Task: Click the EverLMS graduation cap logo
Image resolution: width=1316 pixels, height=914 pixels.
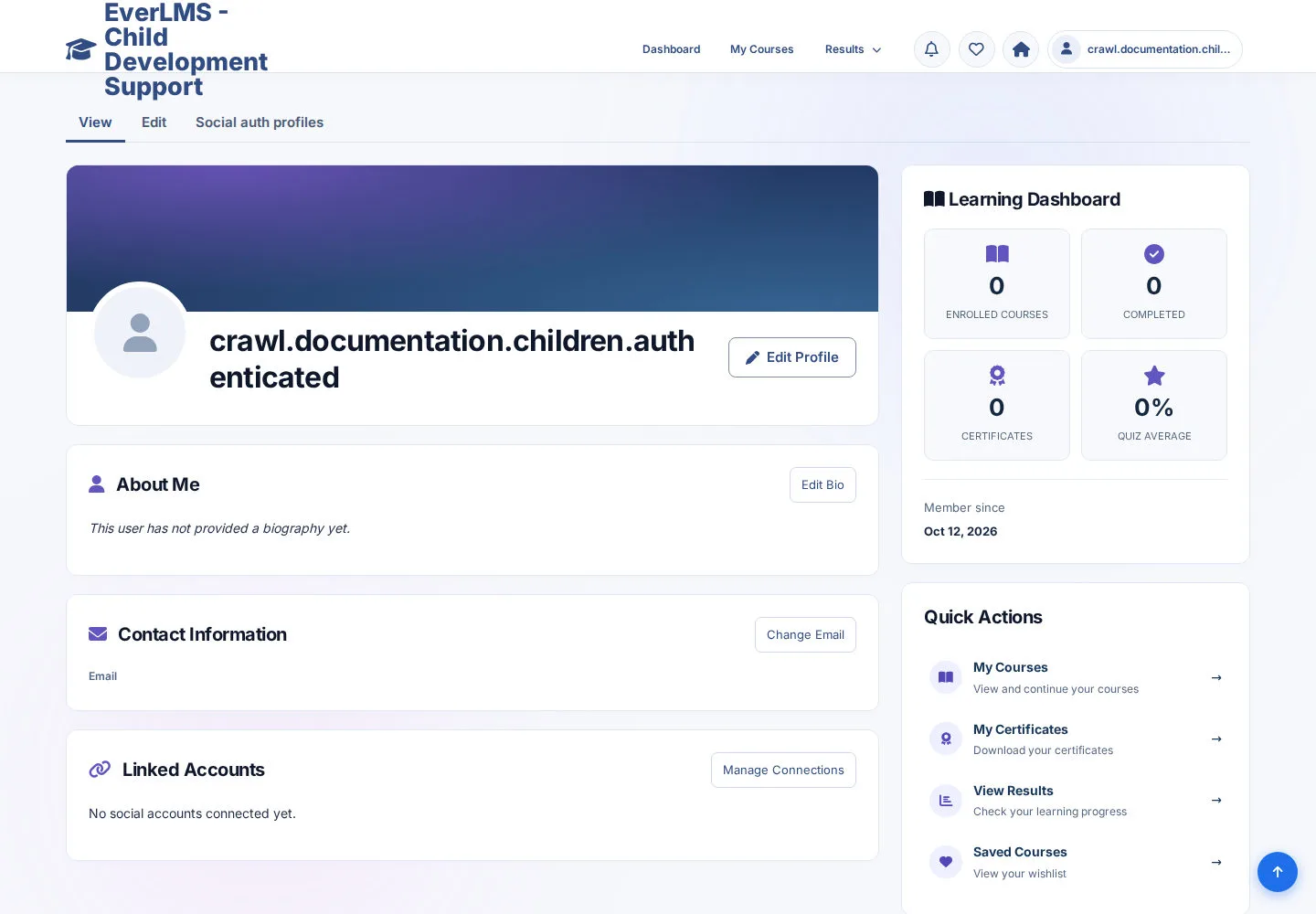Action: (80, 49)
